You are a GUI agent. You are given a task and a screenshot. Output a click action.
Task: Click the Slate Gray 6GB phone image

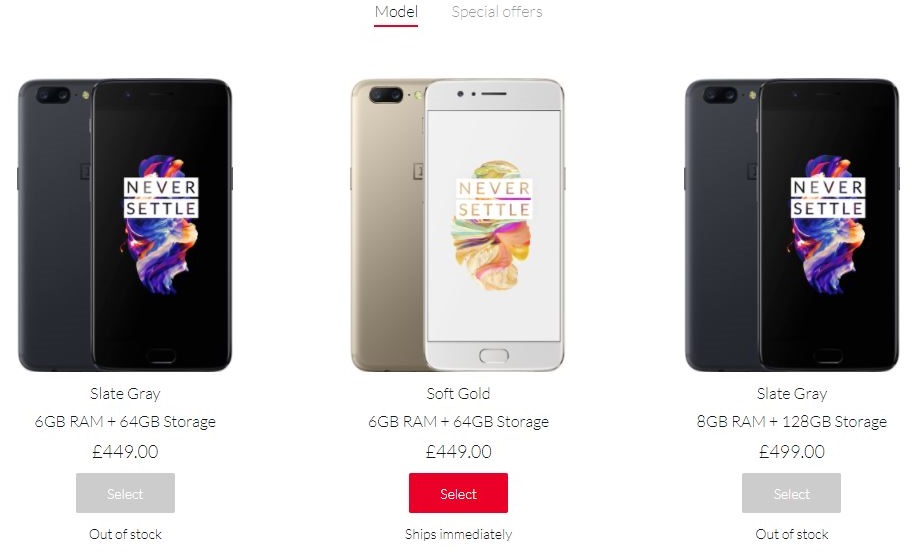coord(125,225)
